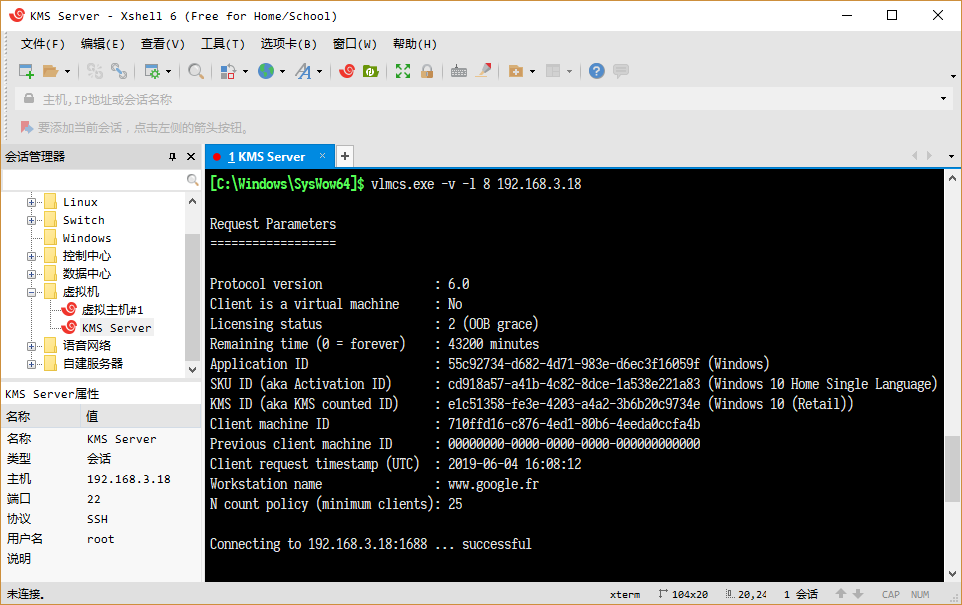
Task: Open help with blue question mark icon
Action: (x=596, y=71)
